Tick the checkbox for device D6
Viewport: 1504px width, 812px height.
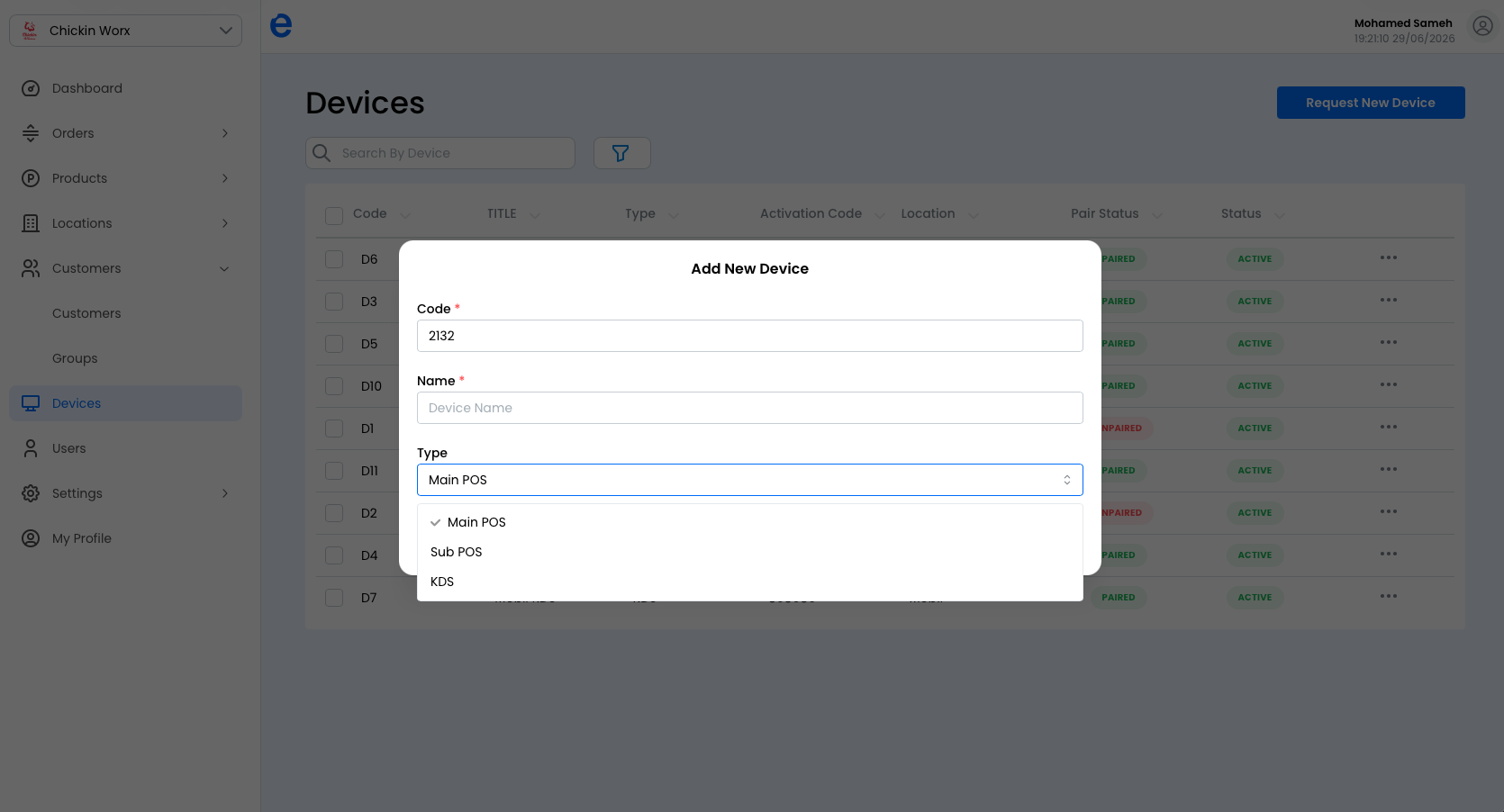334,259
